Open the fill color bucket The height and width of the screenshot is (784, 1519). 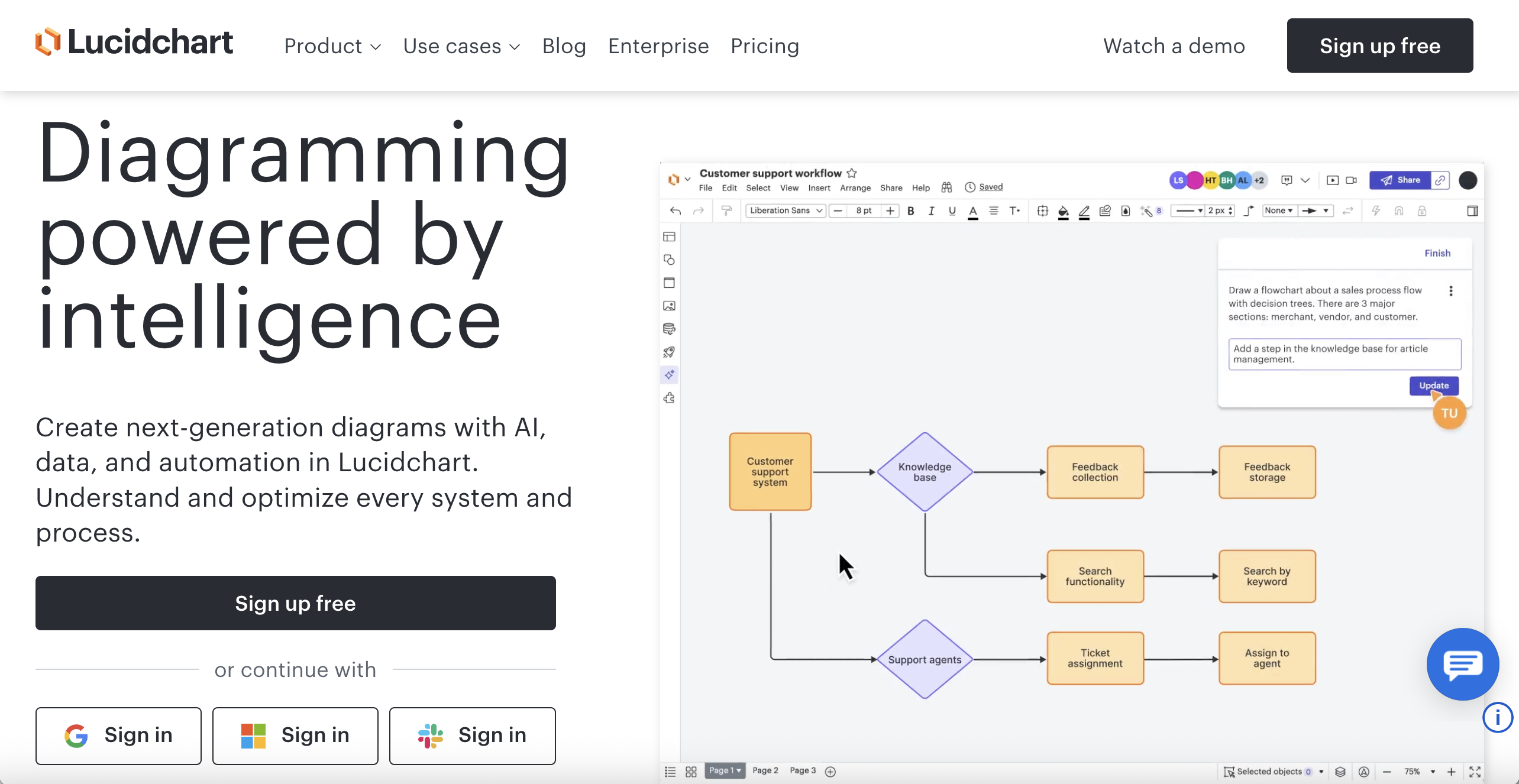click(1063, 212)
